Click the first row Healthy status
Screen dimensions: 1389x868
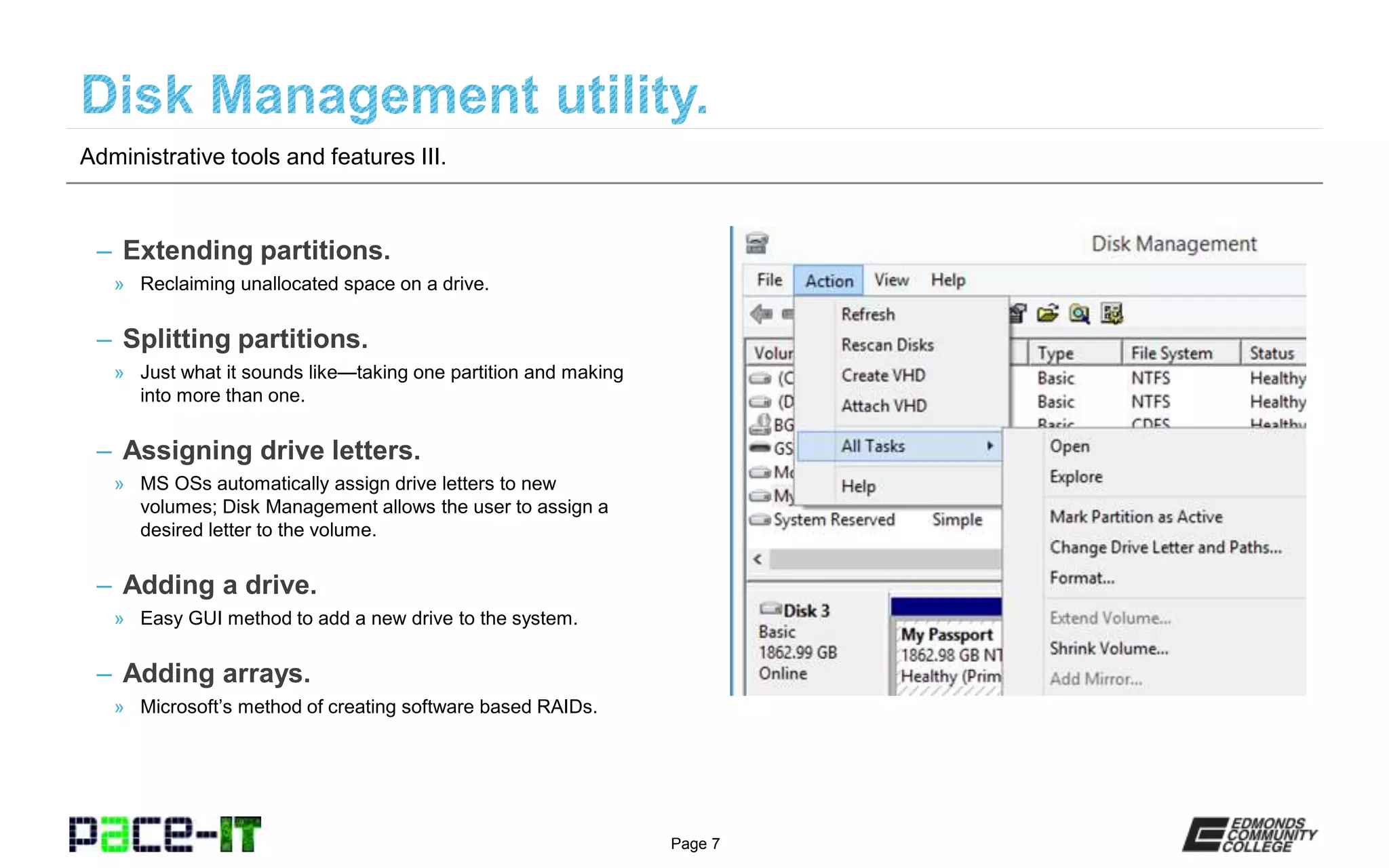click(1278, 378)
